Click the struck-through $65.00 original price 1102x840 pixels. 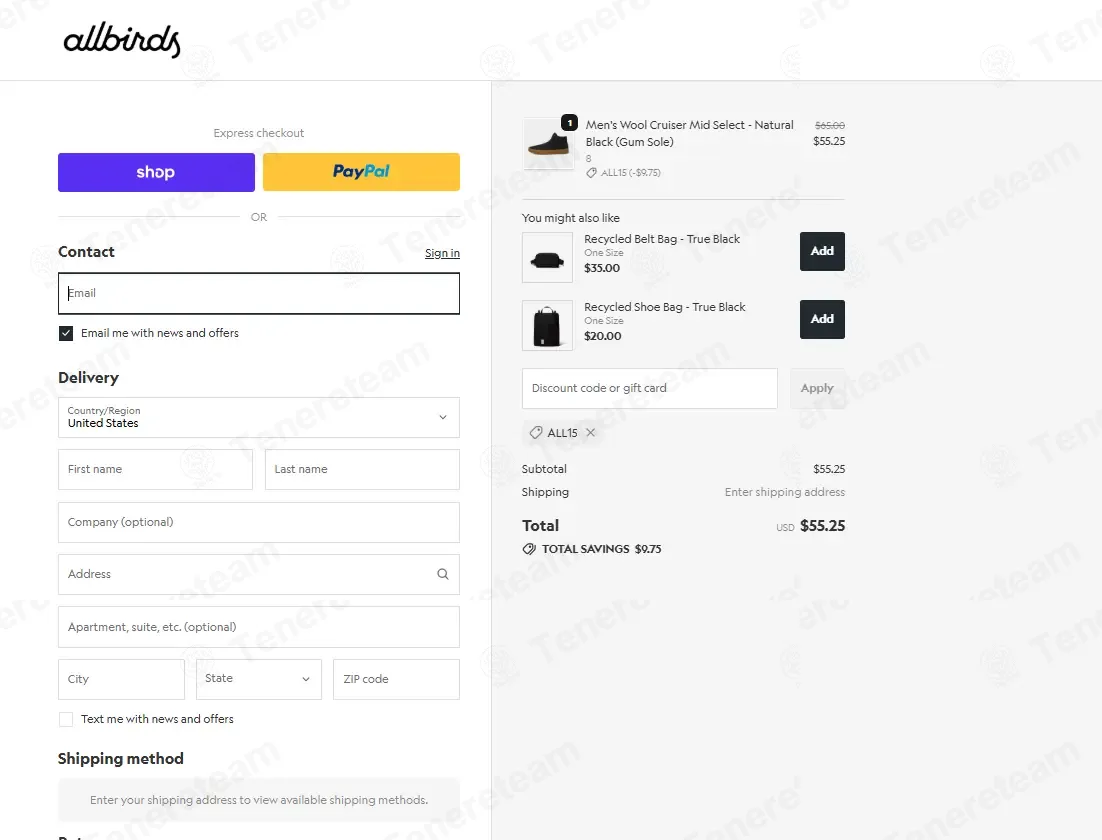pos(830,125)
